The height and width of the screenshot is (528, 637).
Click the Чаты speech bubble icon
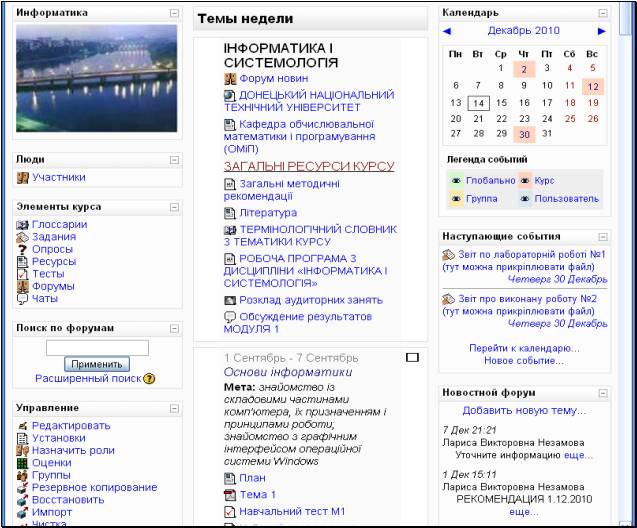tap(23, 298)
